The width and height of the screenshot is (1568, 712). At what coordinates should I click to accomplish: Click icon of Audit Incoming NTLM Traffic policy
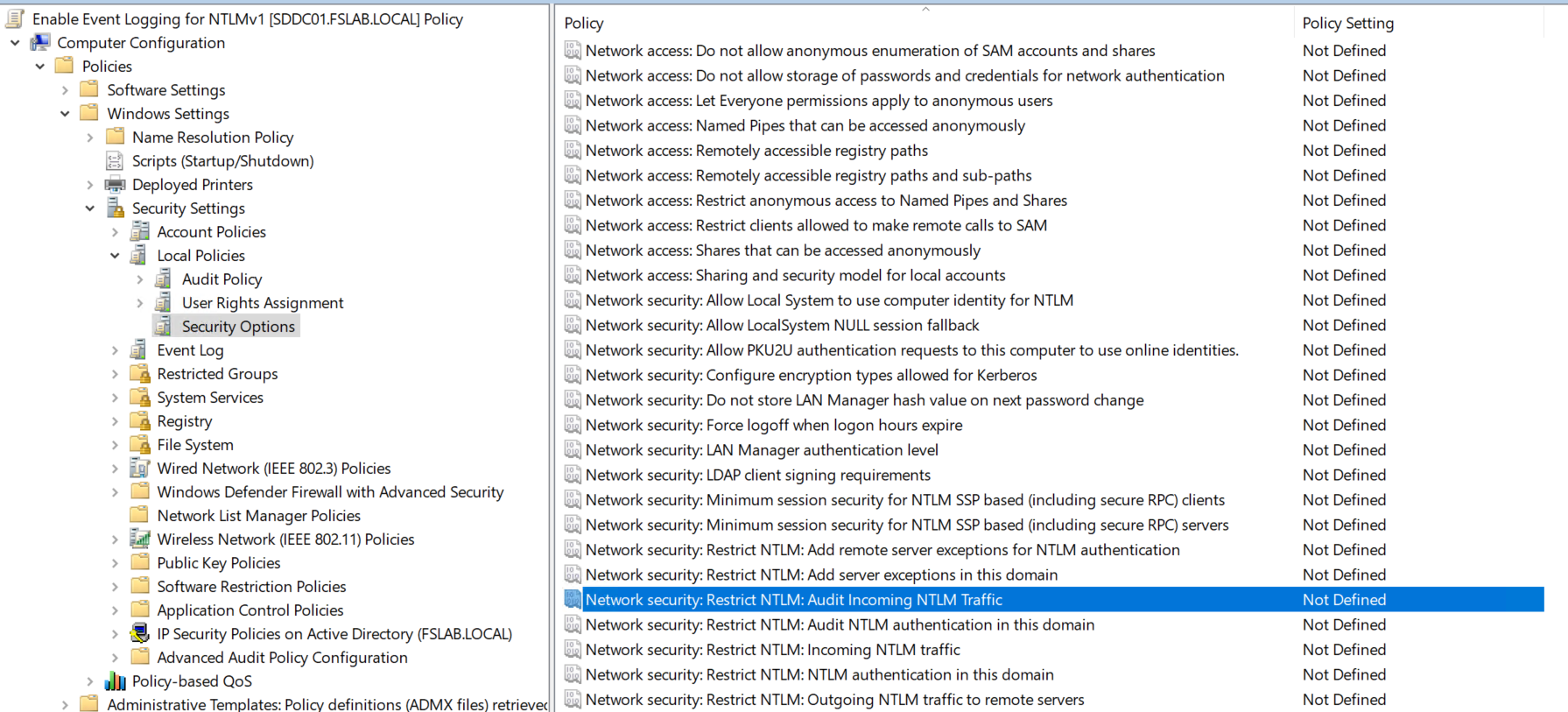pos(573,599)
